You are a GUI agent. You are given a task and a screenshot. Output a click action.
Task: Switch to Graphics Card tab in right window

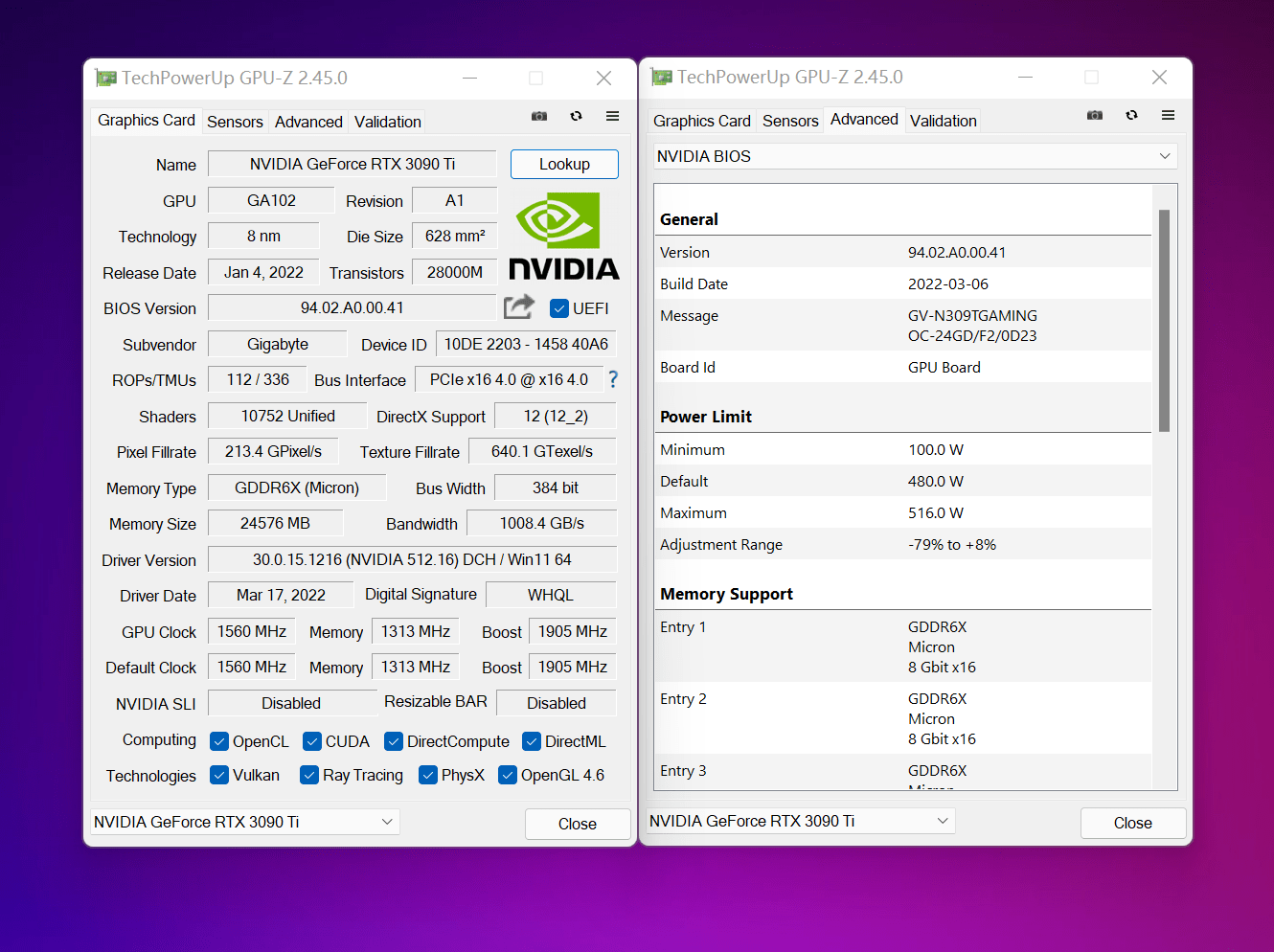click(702, 121)
